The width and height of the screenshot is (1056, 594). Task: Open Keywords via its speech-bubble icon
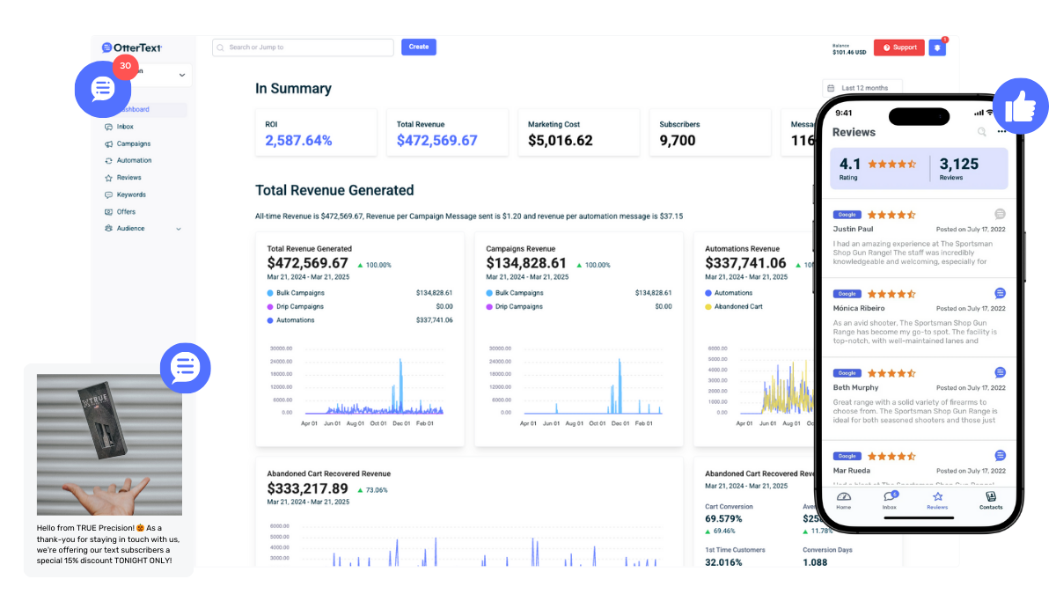(109, 194)
